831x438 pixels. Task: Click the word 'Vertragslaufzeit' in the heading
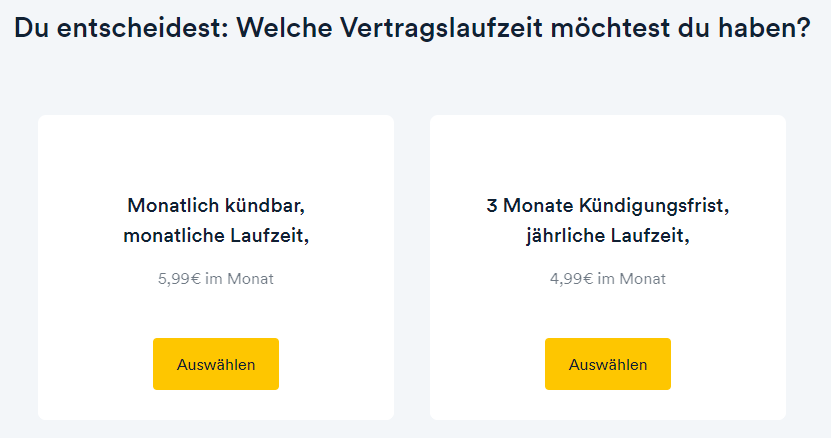point(441,28)
